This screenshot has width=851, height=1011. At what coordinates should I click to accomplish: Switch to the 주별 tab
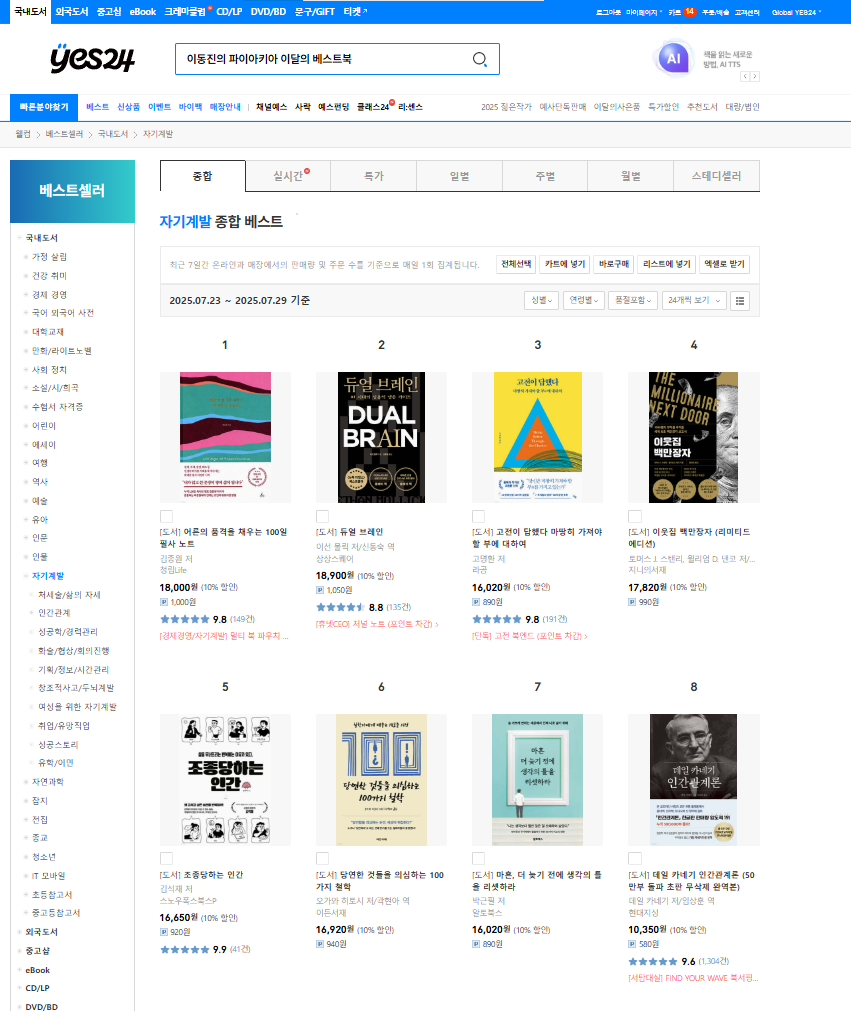click(x=545, y=176)
